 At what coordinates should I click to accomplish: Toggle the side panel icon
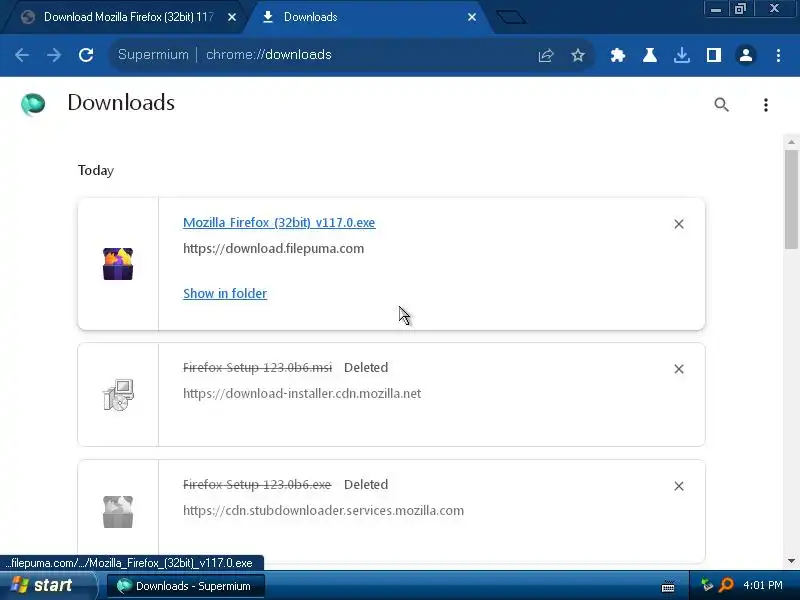[714, 55]
